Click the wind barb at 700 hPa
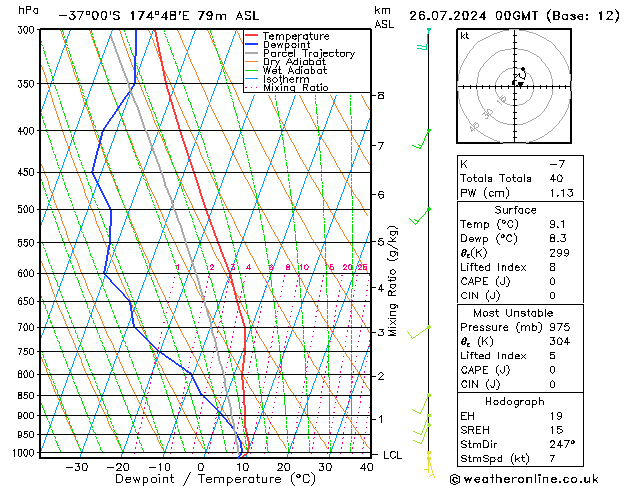Screen dimensions: 629x486 tap(419, 332)
